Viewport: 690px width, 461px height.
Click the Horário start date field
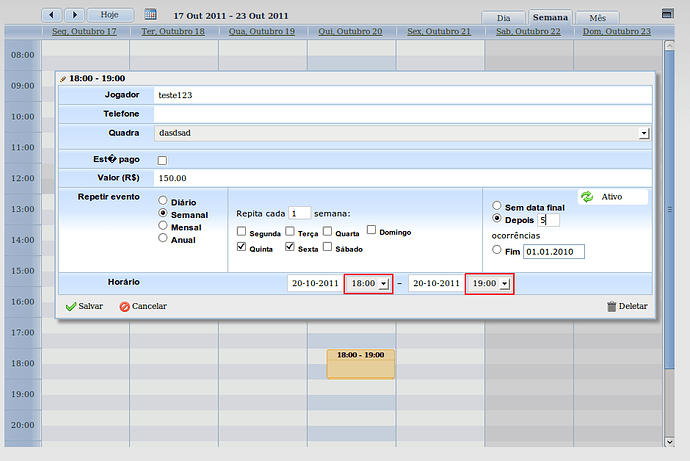point(315,283)
